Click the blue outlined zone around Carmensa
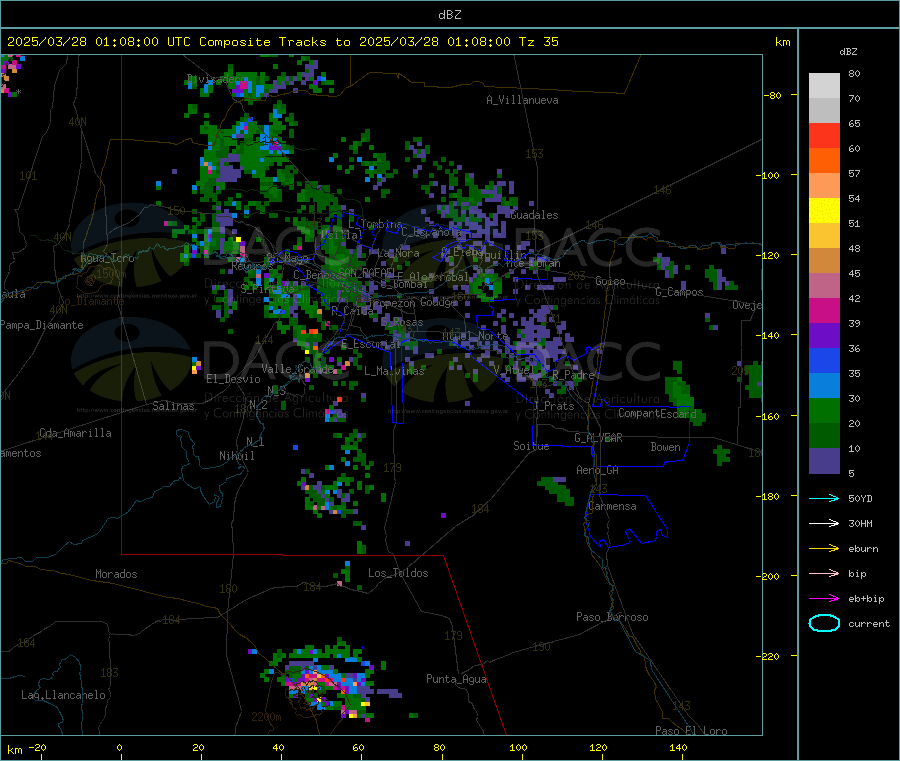The image size is (900, 761). coord(626,519)
